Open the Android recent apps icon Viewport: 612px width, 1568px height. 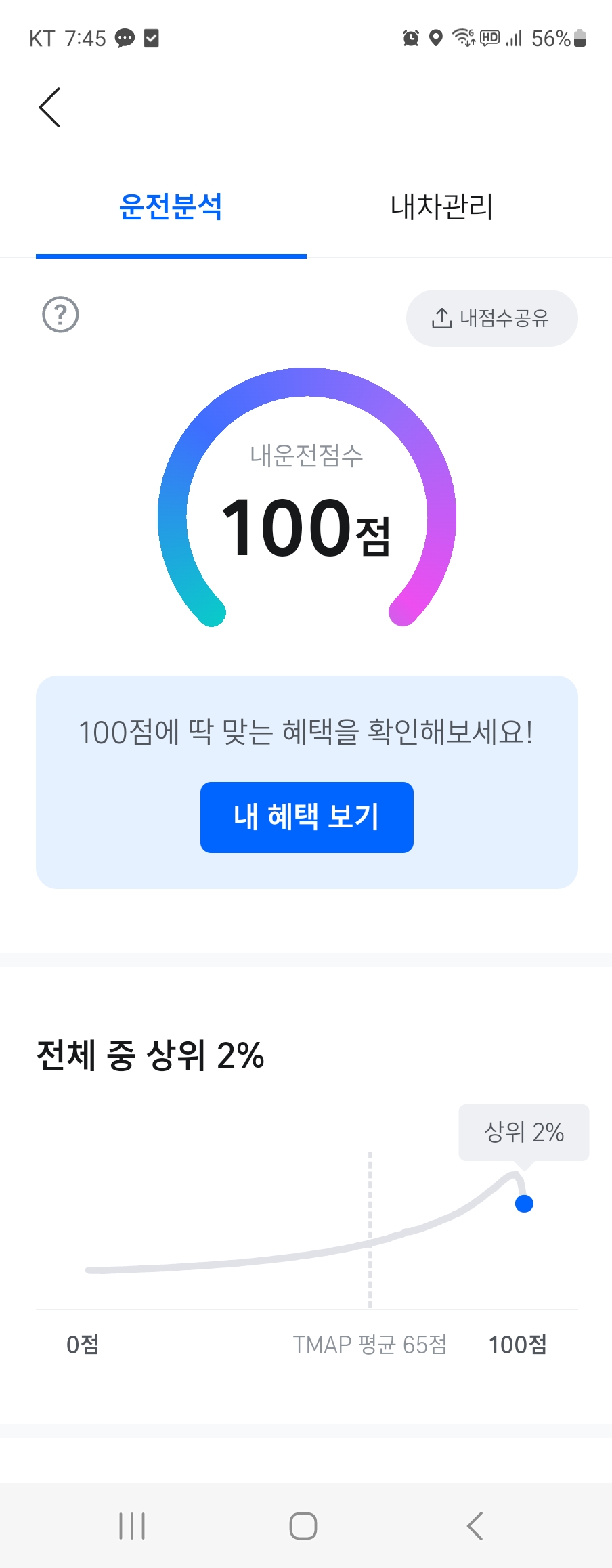132,1526
